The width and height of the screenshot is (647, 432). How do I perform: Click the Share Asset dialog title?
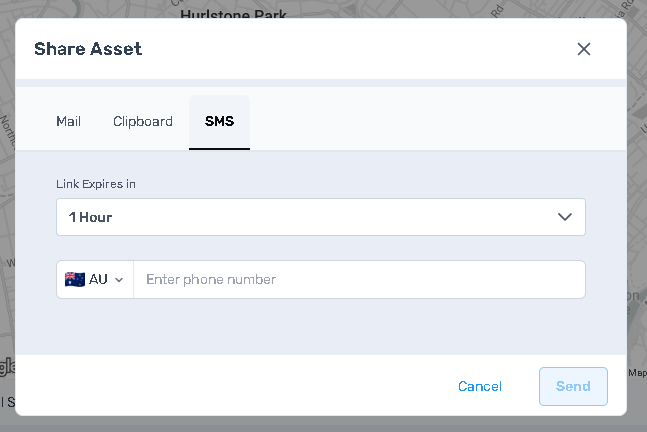88,49
